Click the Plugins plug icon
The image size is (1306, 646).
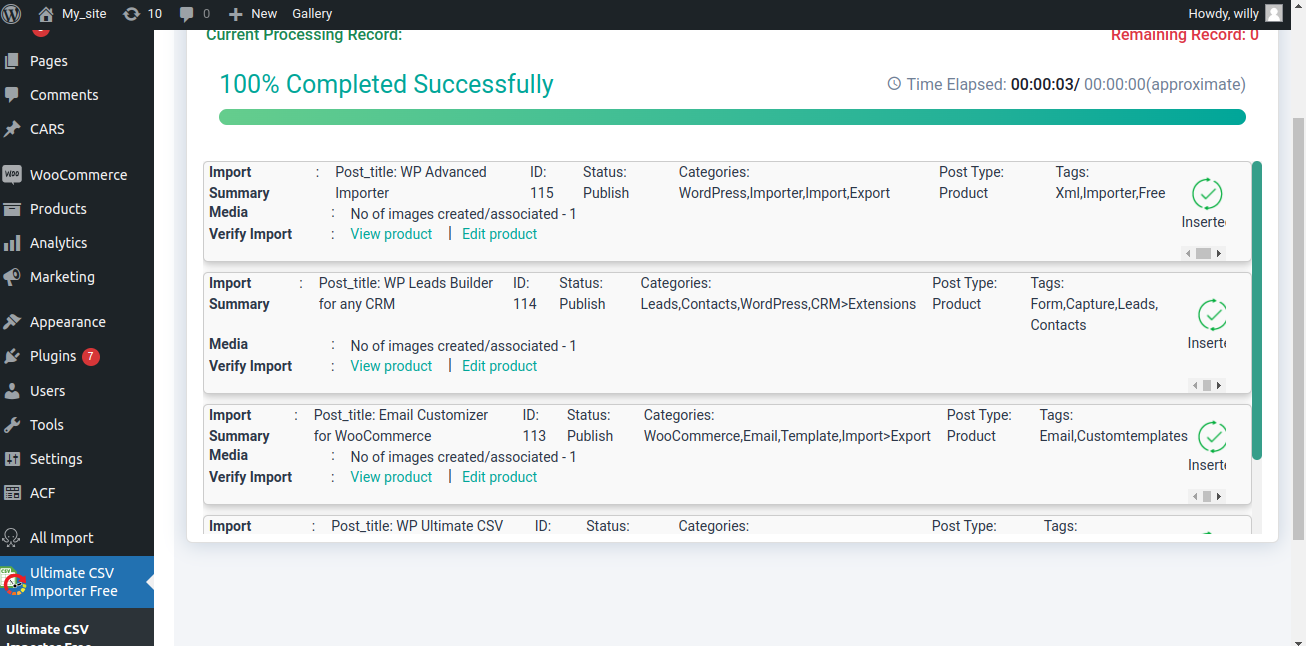(x=12, y=356)
